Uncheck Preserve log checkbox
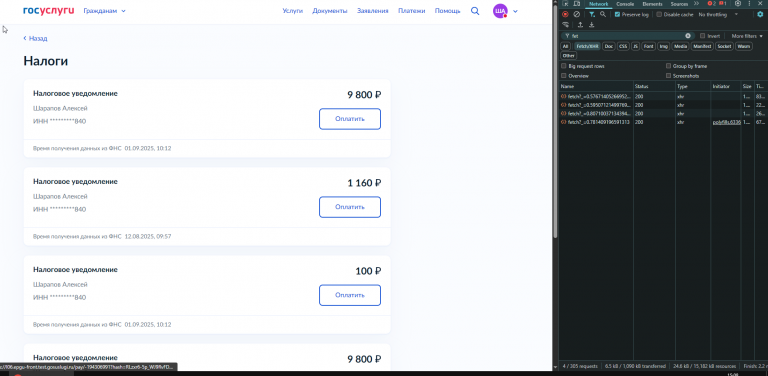This screenshot has width=768, height=376. 618,14
